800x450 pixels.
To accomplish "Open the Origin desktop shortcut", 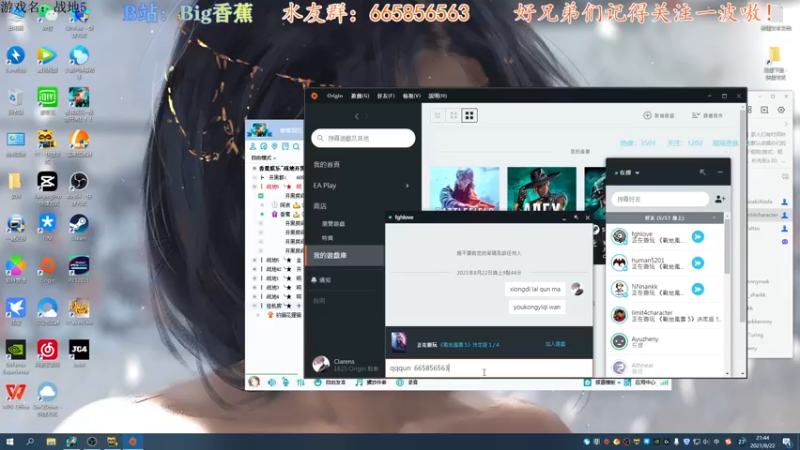I will pos(47,269).
